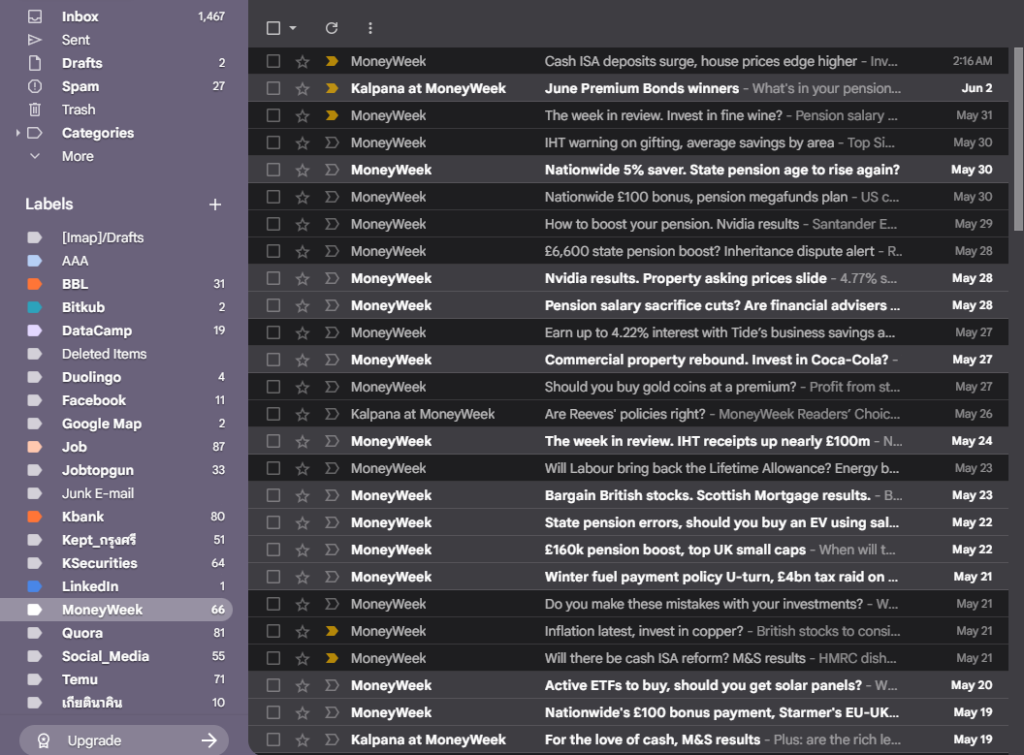Open the 'Earn up to 4.22% interest with Tide' email
1024x755 pixels.
tap(628, 333)
